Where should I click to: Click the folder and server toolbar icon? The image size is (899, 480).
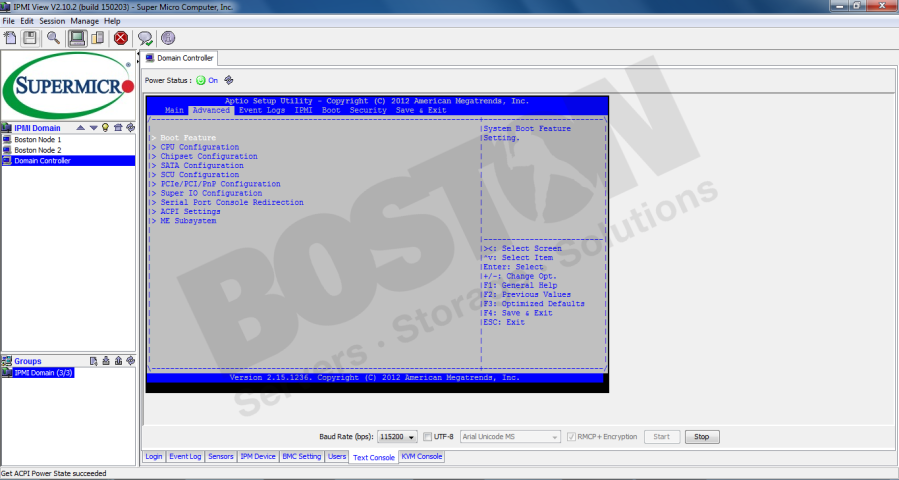click(x=97, y=38)
